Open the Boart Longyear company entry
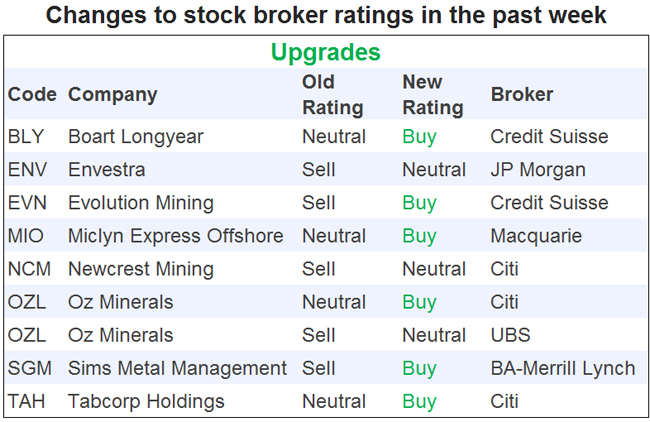 (134, 137)
